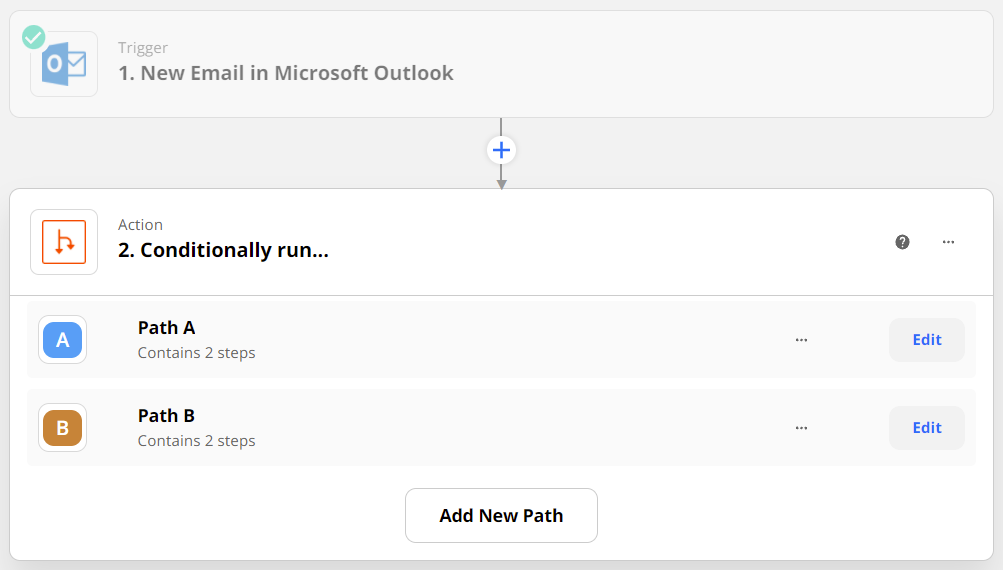Click Path B Contains 2 steps text

pos(196,441)
